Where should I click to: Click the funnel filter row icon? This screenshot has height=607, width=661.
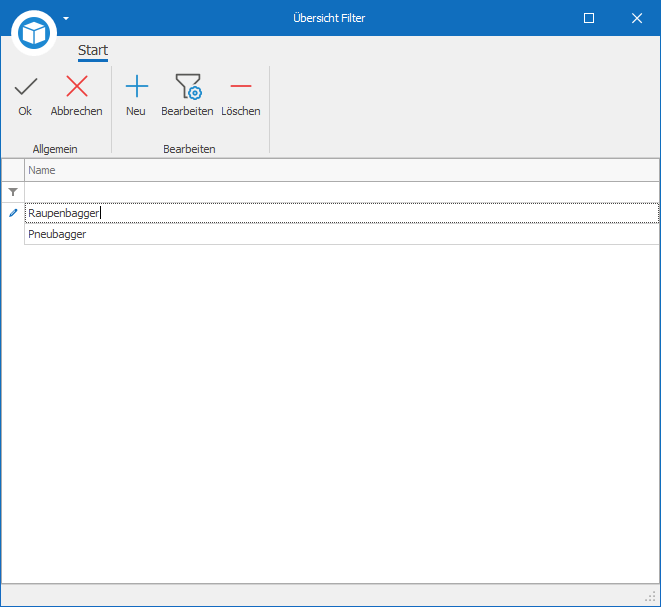tap(13, 192)
